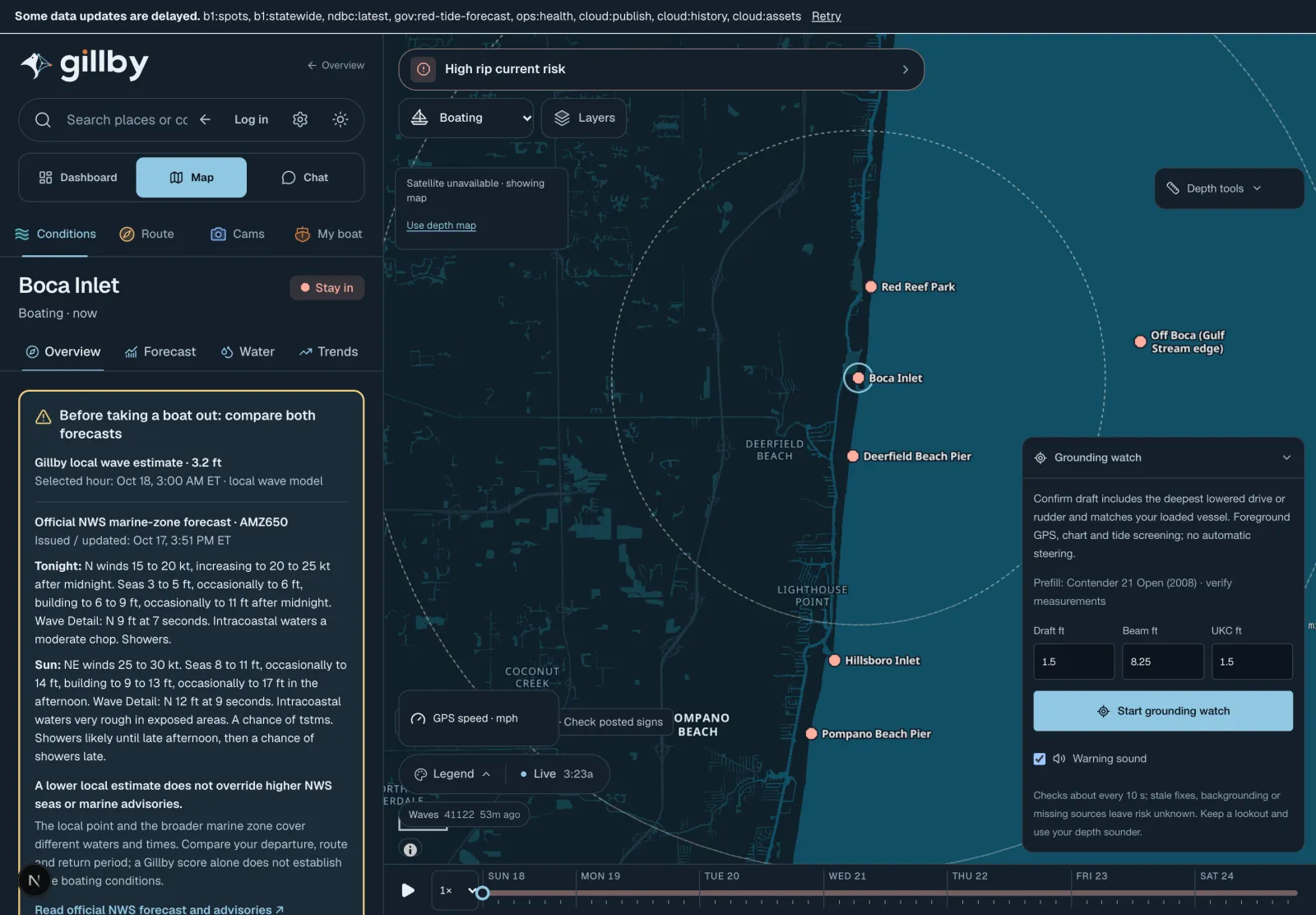Select the Route tab

tap(146, 234)
